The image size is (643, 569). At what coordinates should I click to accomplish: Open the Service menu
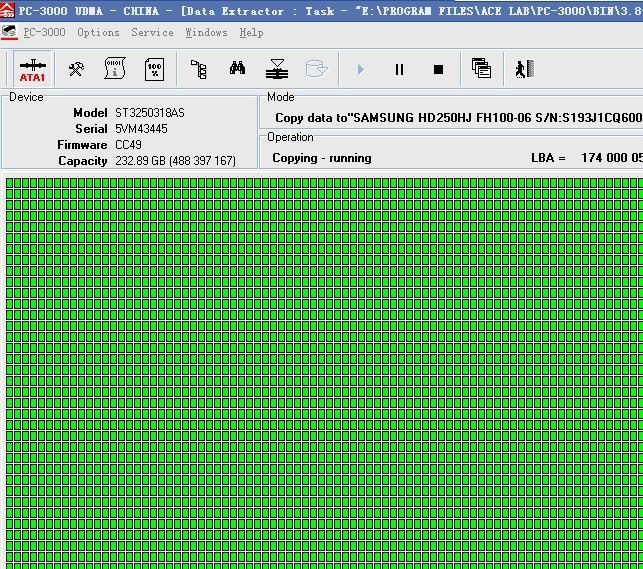click(x=152, y=32)
